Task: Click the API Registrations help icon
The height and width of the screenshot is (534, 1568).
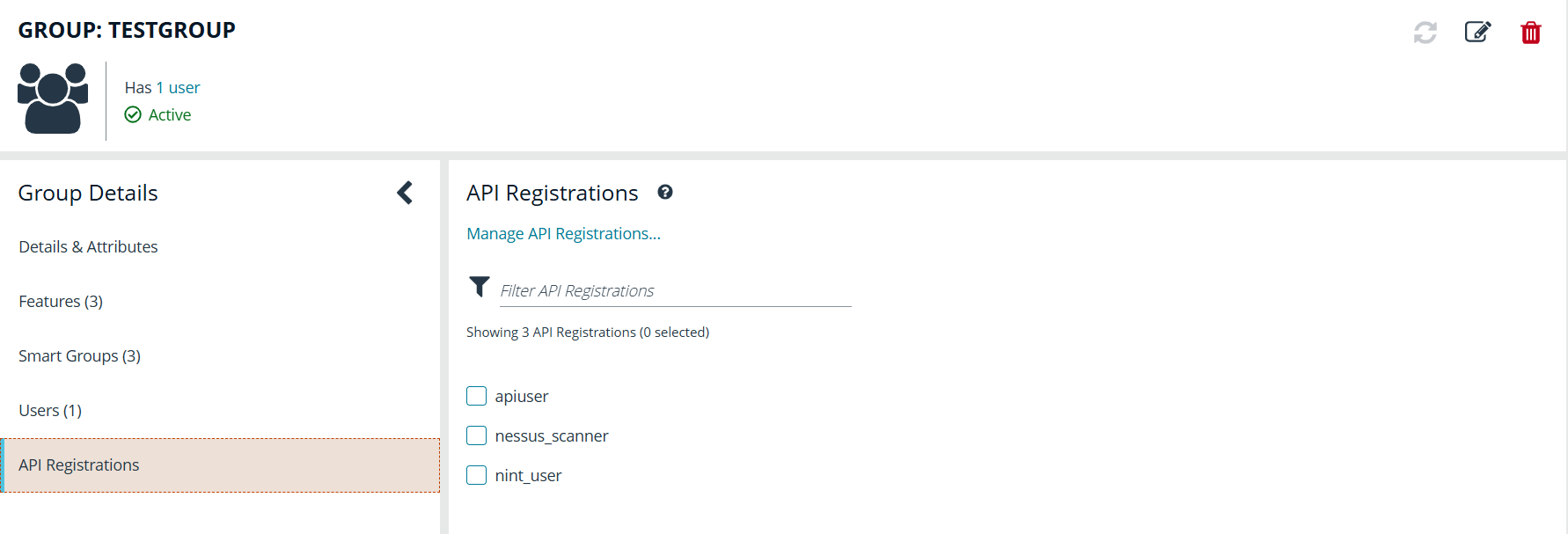Action: (x=665, y=192)
